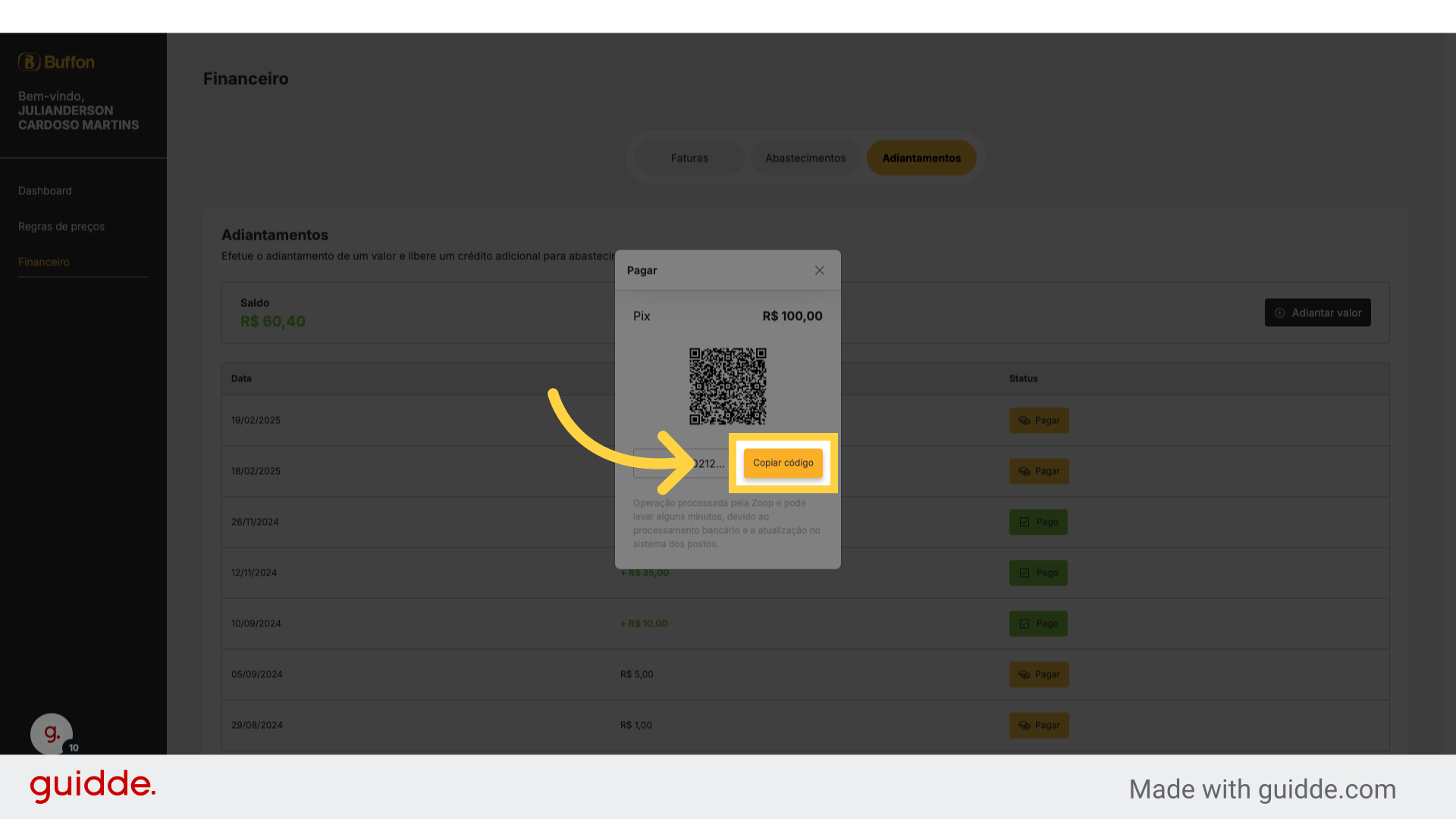Open the guidde avatar badge icon
The height and width of the screenshot is (819, 1456).
(52, 734)
